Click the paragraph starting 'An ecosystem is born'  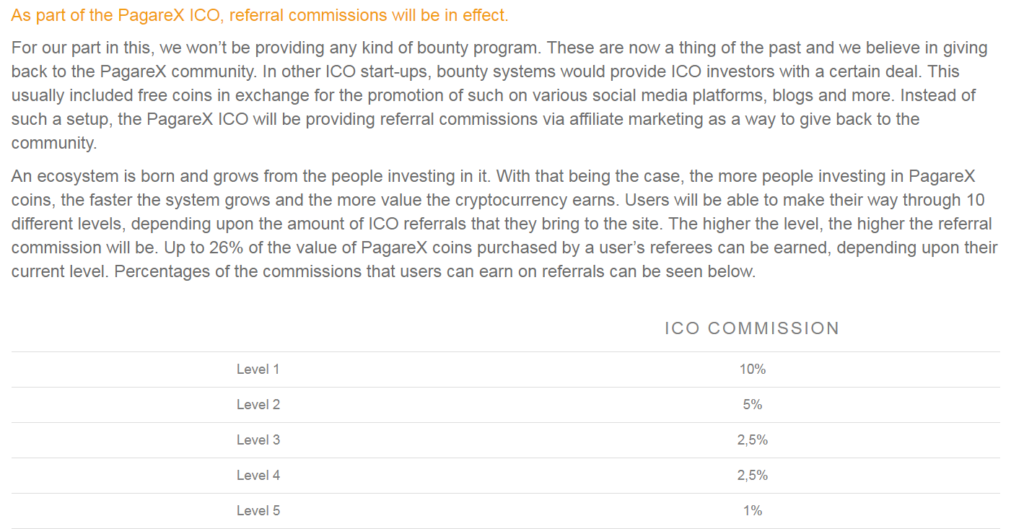click(x=504, y=223)
